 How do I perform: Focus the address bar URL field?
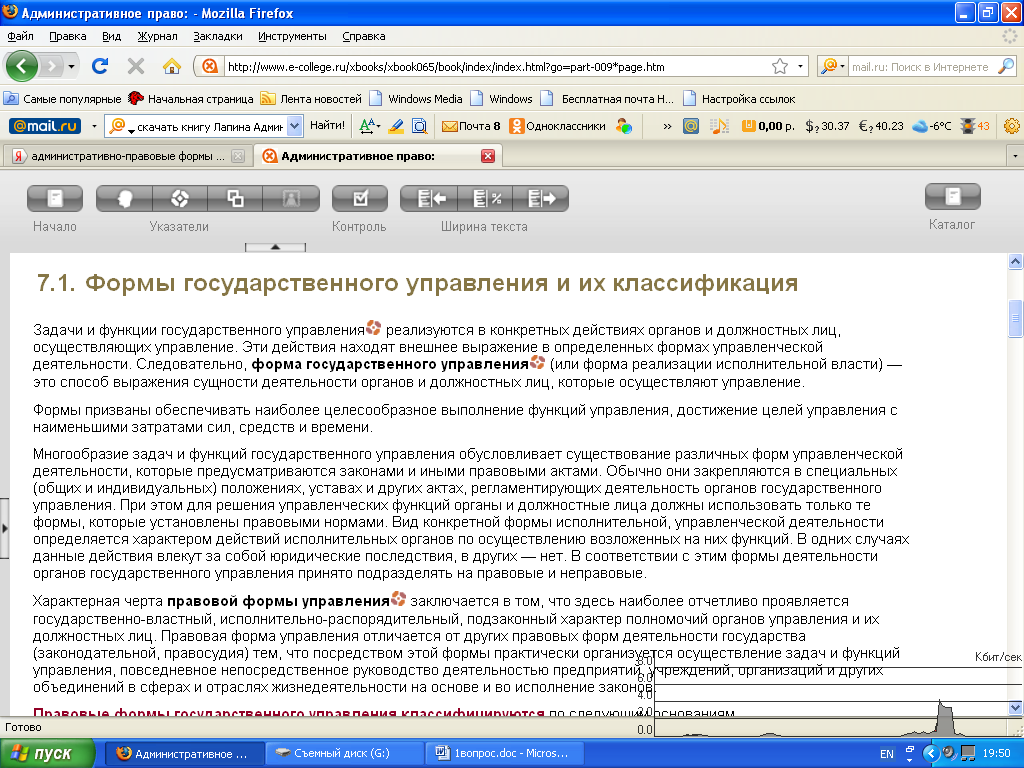(496, 67)
